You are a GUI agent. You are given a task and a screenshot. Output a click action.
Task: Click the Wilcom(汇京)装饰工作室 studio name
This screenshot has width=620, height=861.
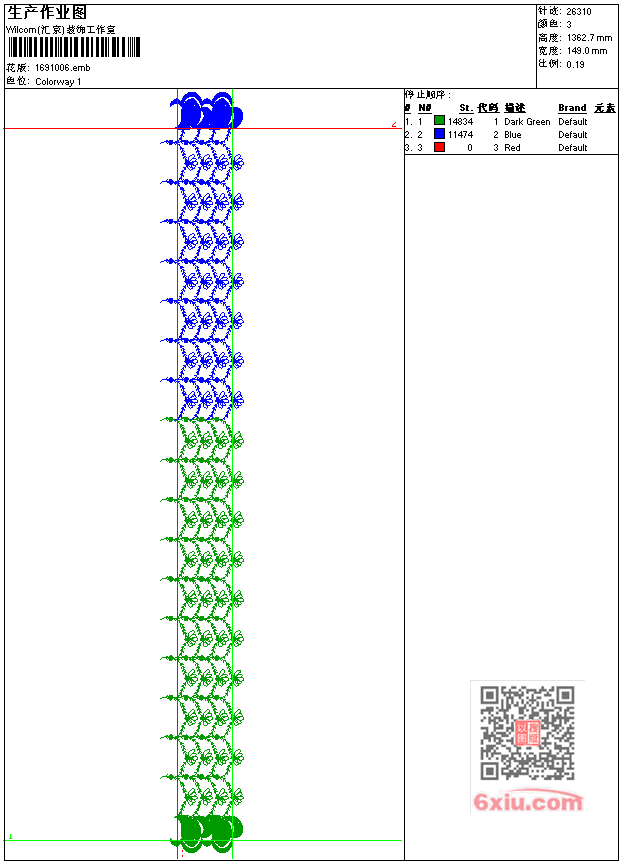[61, 30]
